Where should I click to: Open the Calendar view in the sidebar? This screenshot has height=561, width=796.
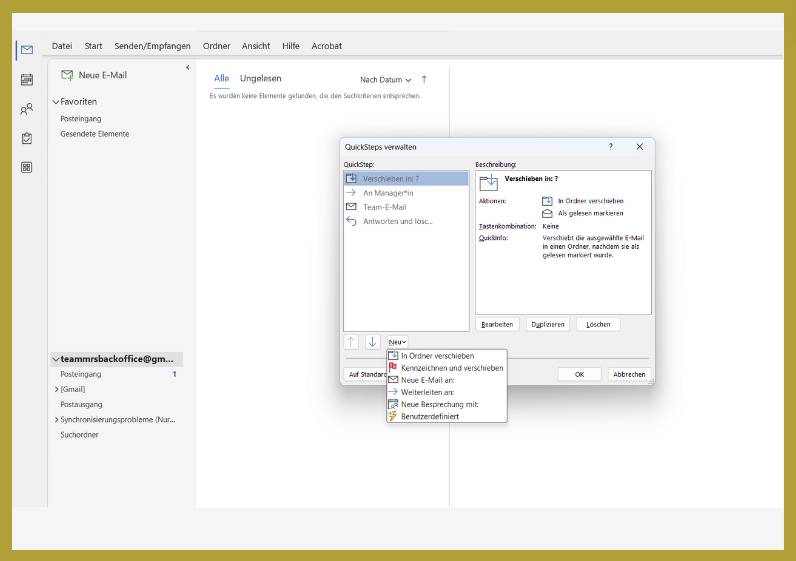[x=27, y=80]
